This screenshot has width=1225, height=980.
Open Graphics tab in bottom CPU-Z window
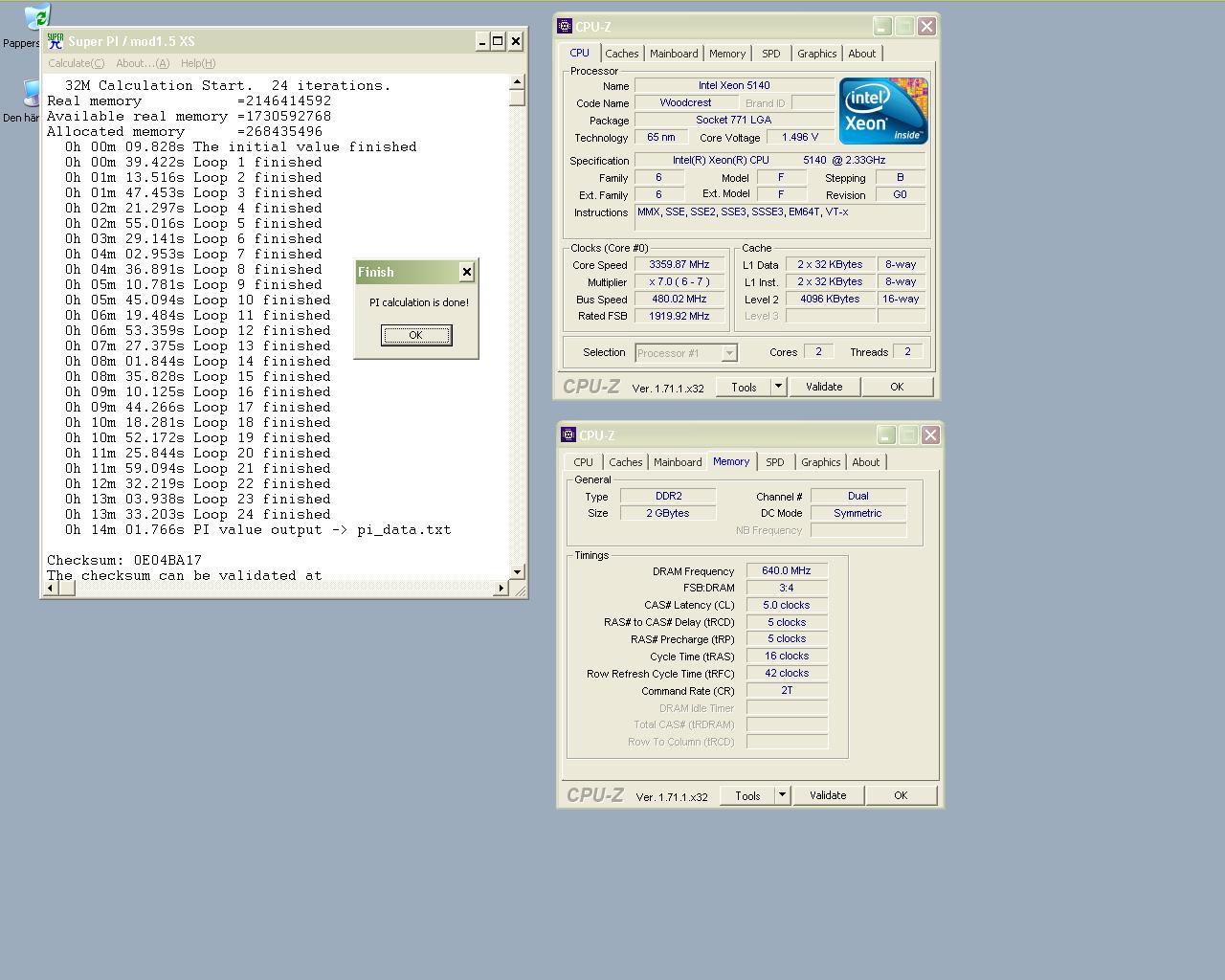[x=821, y=462]
